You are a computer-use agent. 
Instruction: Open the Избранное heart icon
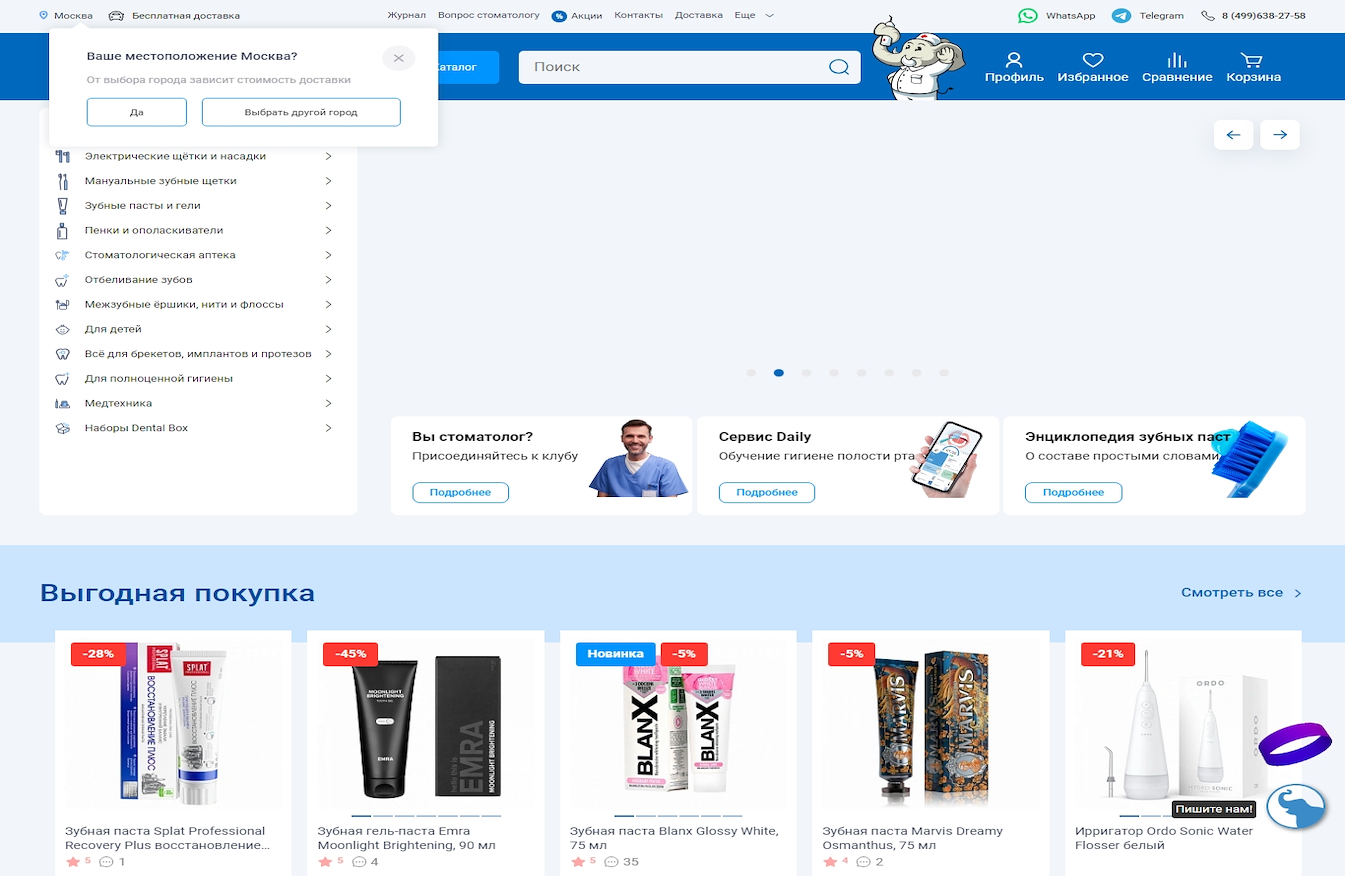tap(1093, 60)
